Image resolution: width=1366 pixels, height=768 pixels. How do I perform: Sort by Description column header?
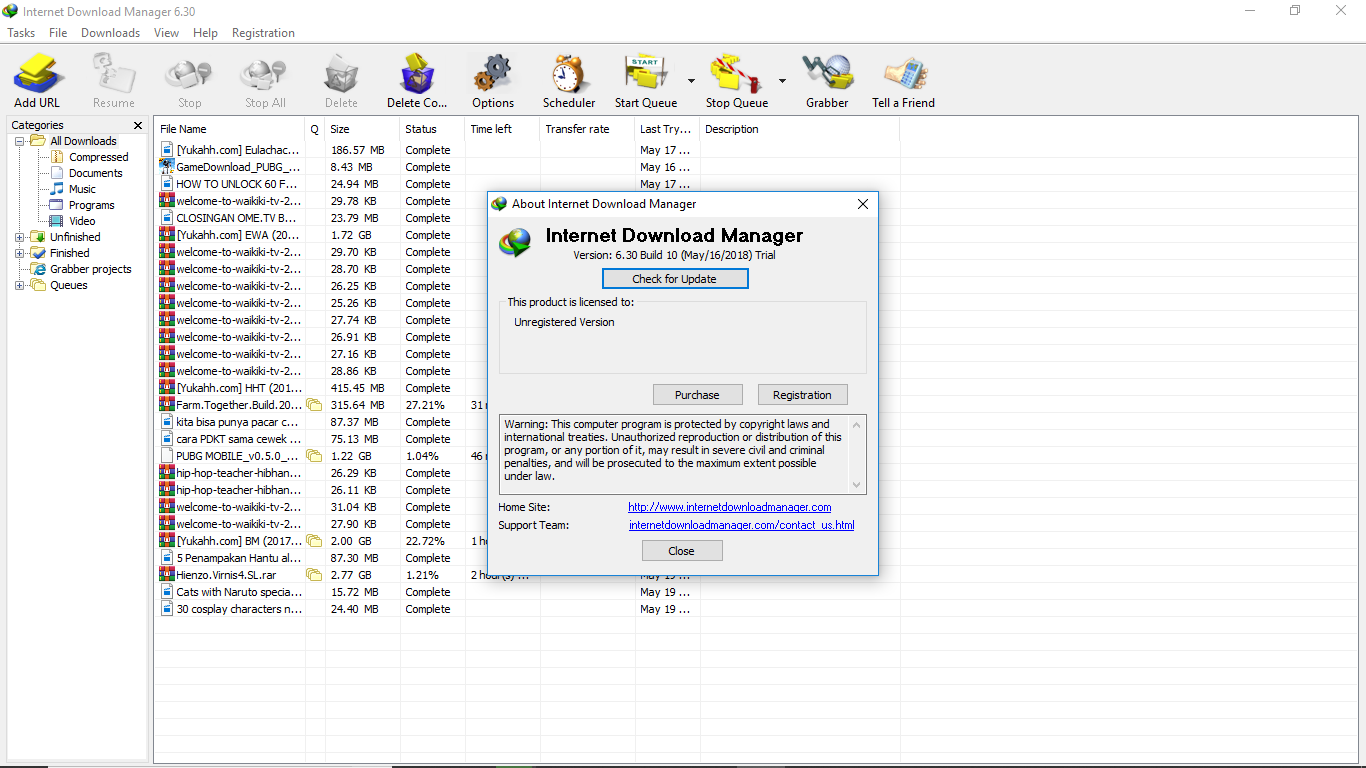pyautogui.click(x=799, y=129)
